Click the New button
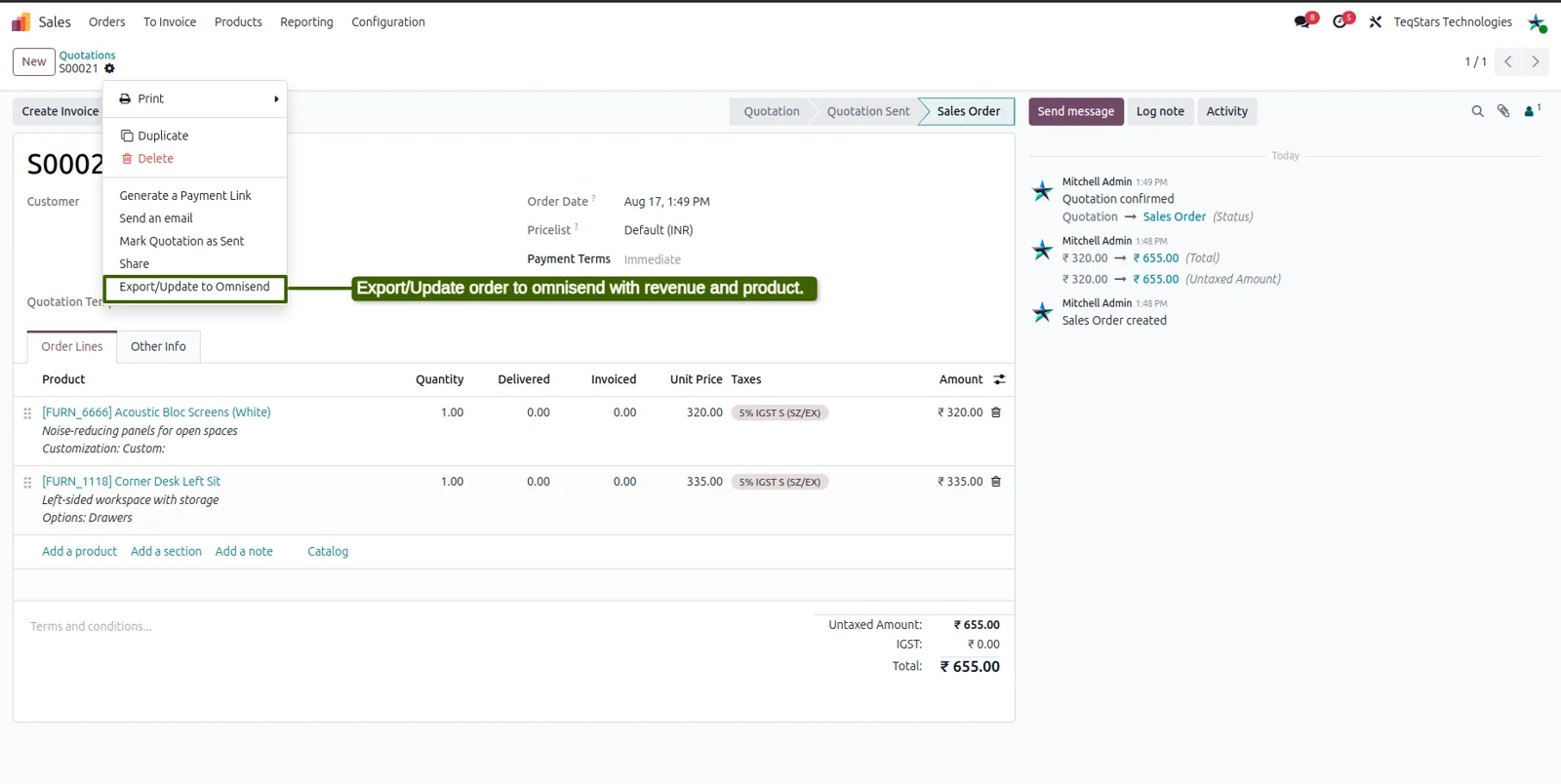 (x=34, y=61)
